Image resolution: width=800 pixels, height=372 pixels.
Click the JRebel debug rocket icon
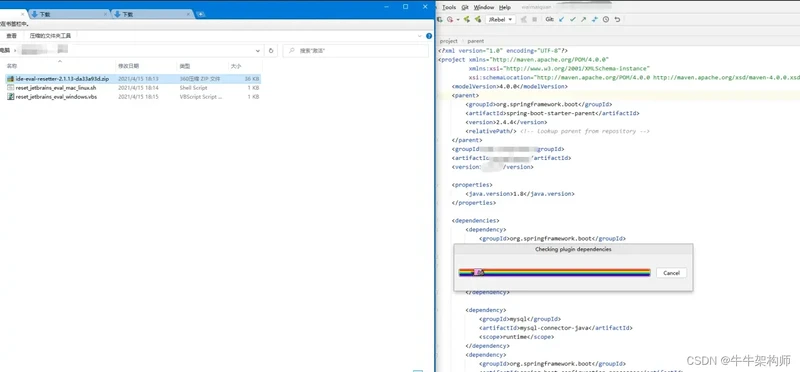click(478, 19)
